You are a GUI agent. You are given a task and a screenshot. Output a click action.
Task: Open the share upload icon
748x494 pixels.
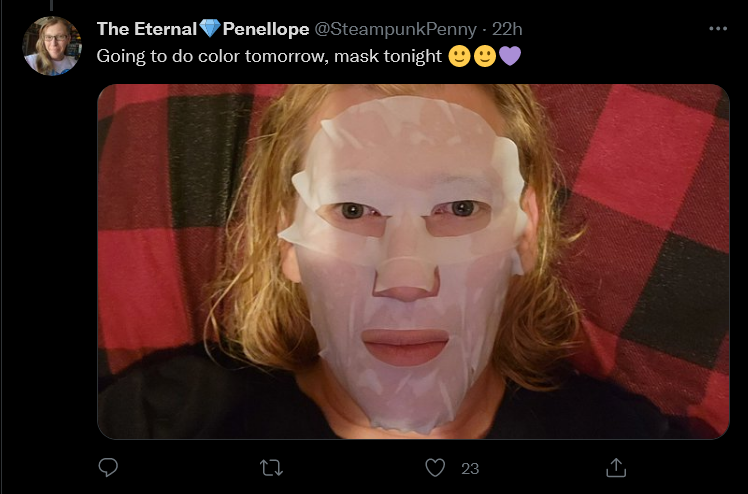616,468
